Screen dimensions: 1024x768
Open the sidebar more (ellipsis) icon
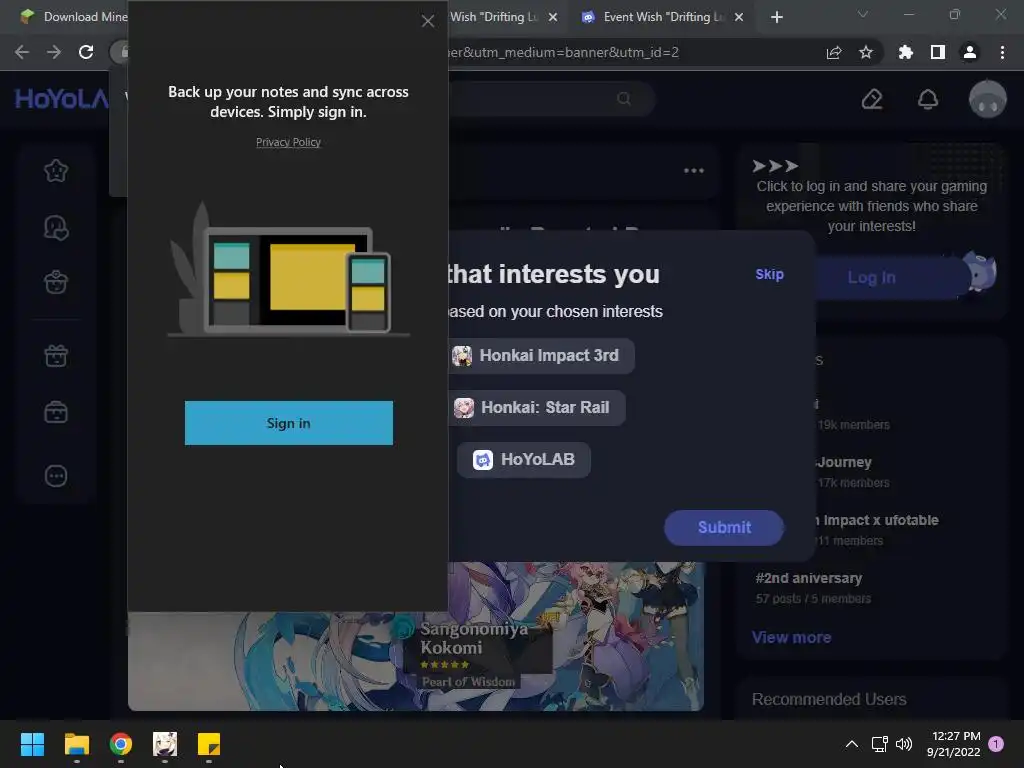[x=56, y=475]
